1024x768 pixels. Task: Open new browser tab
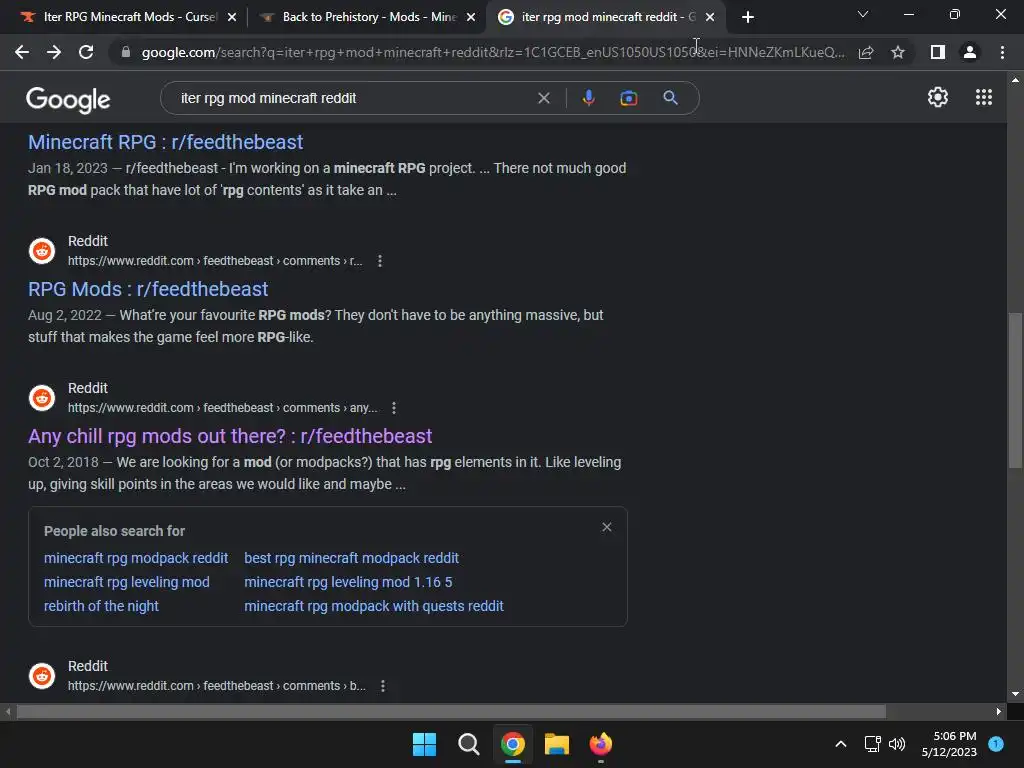pos(748,17)
